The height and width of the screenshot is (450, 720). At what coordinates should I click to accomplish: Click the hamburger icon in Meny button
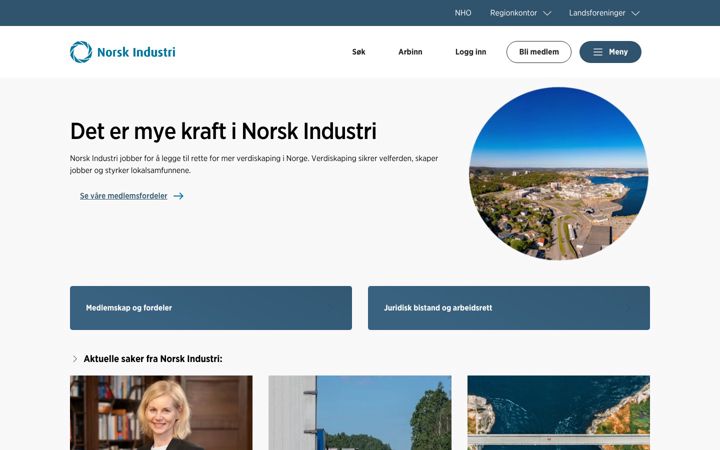point(597,52)
